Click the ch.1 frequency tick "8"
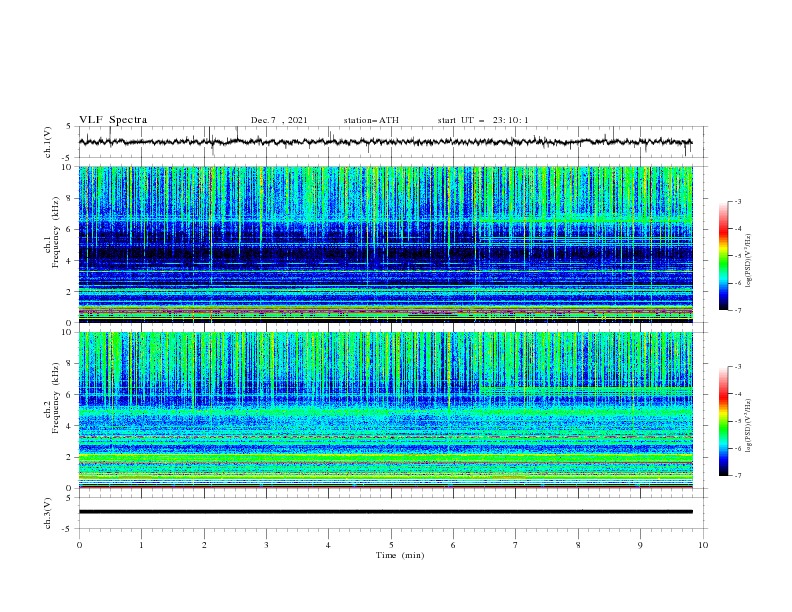Screen dimensions: 792x612 [69, 198]
